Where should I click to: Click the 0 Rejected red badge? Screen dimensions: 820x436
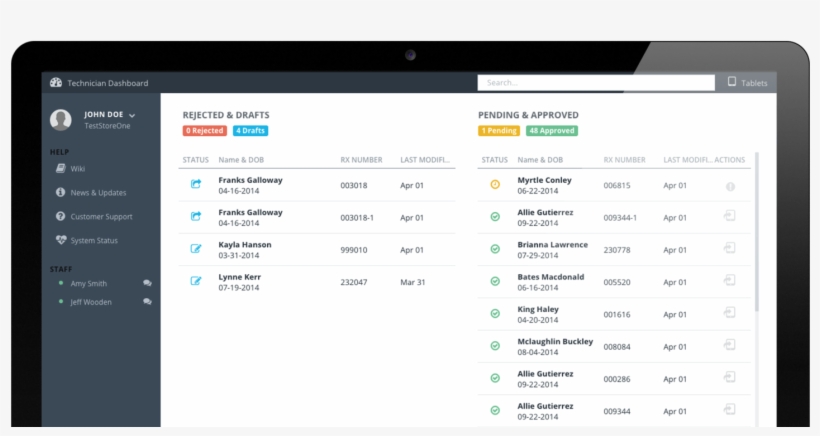205,131
